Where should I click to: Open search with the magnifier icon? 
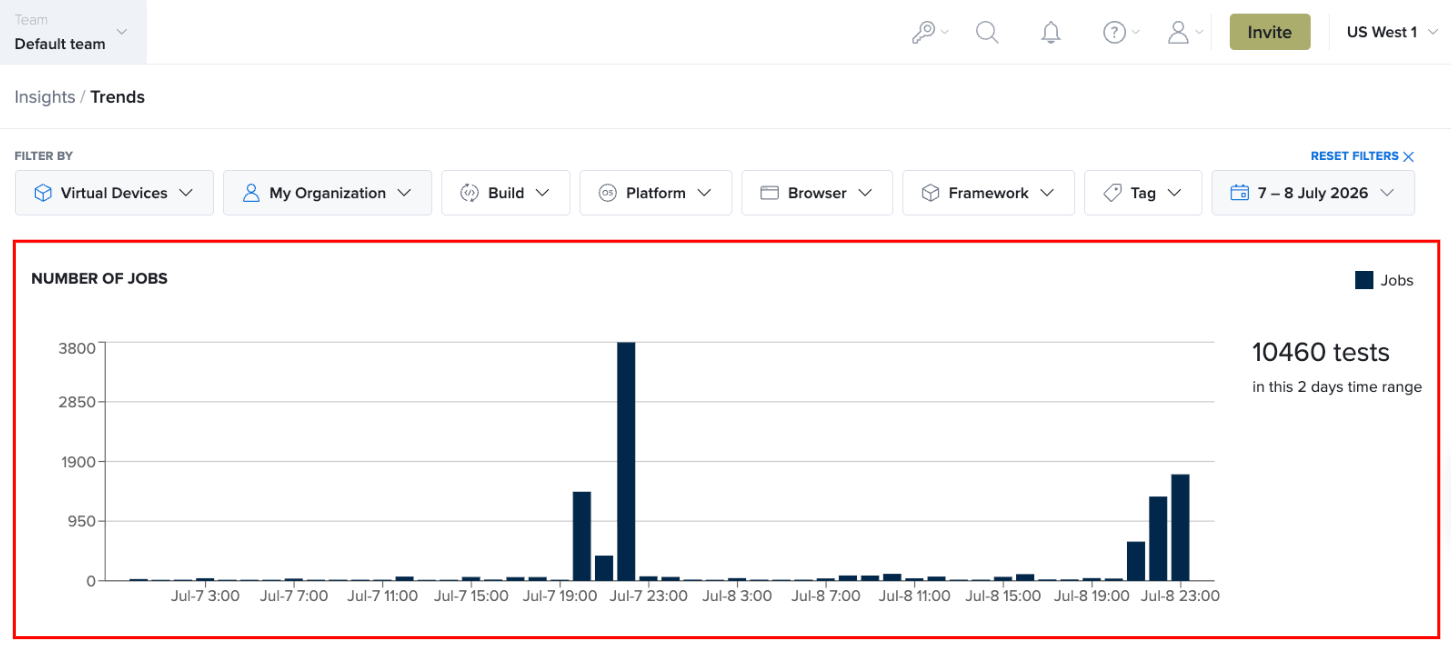987,32
